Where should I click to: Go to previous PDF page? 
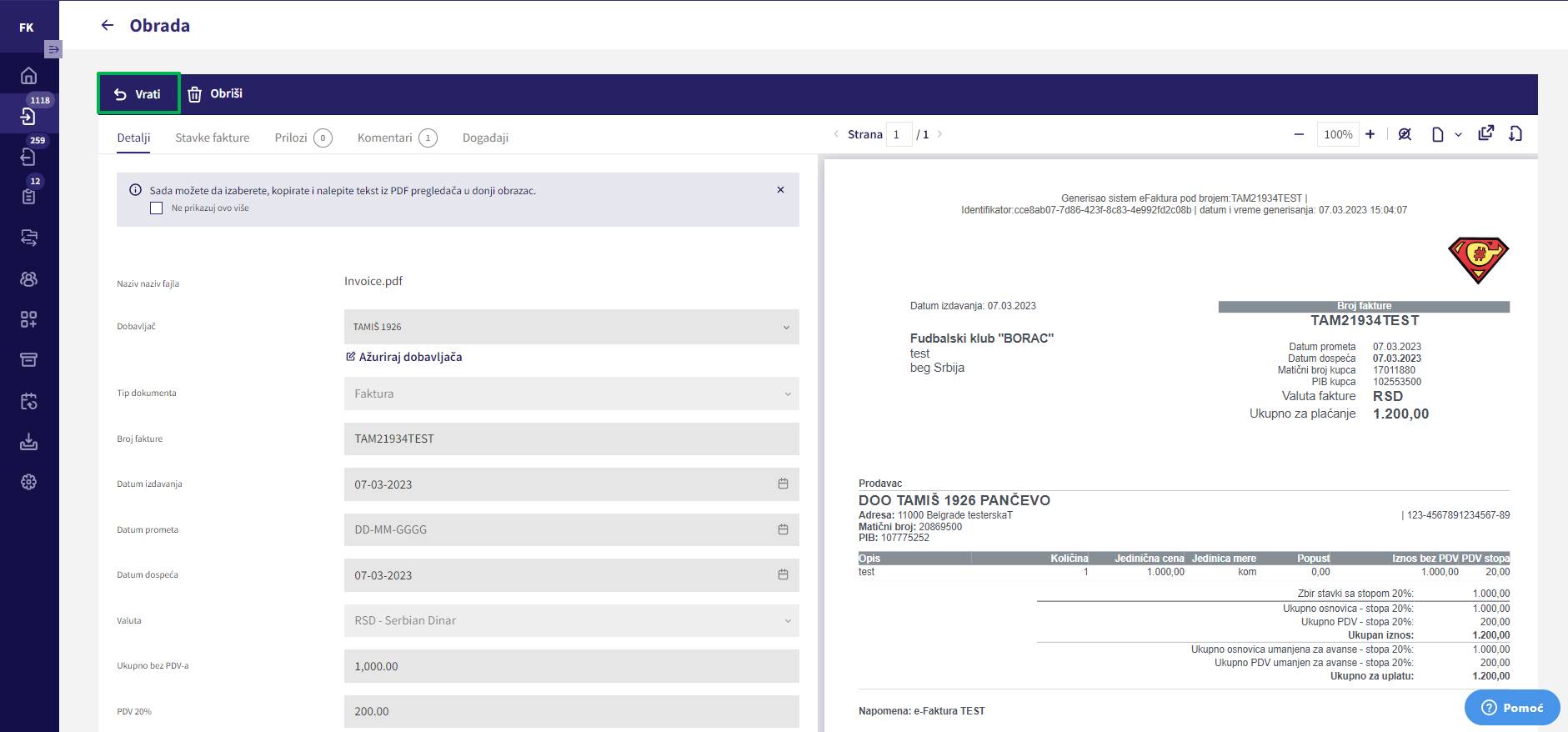[836, 134]
